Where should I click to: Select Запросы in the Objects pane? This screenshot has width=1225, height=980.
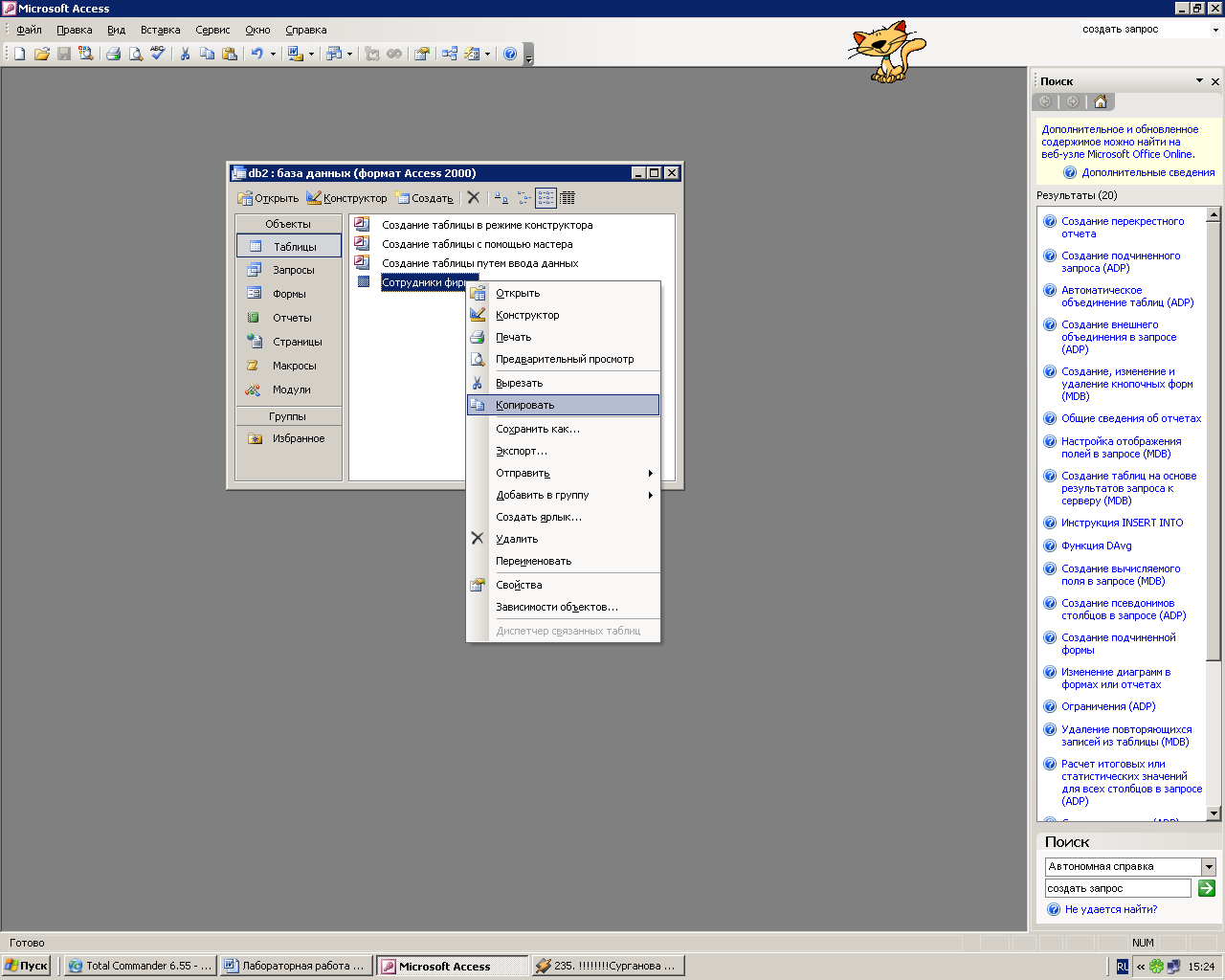coord(288,270)
